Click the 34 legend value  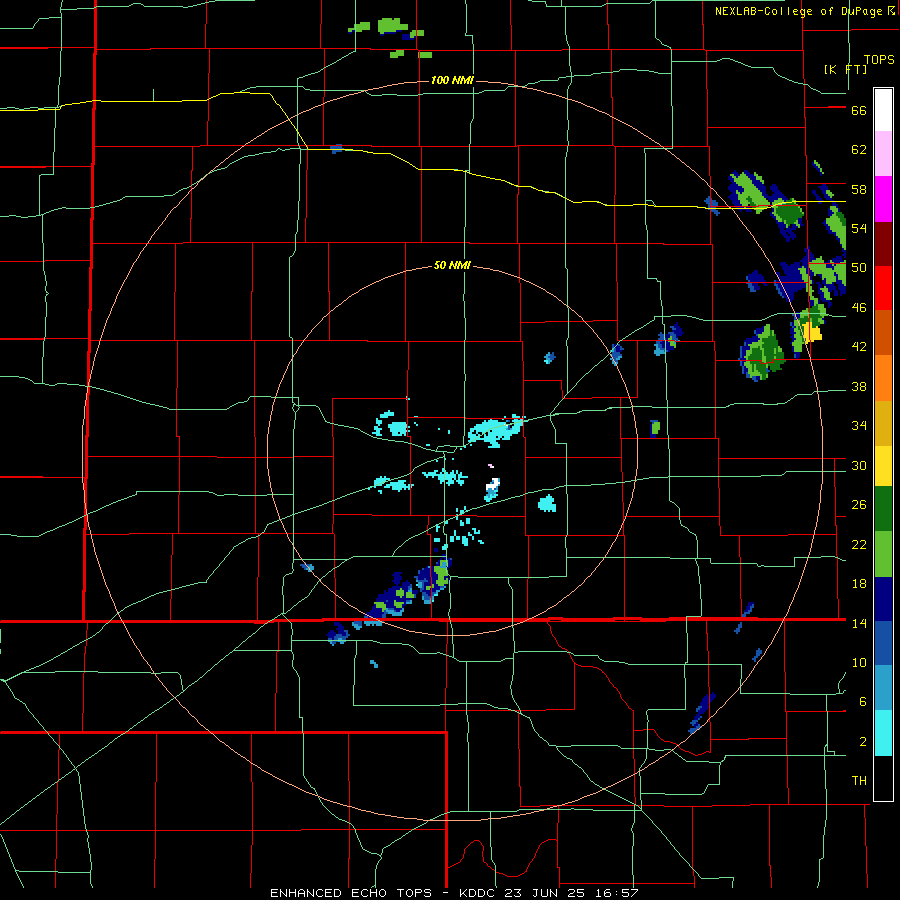click(859, 426)
